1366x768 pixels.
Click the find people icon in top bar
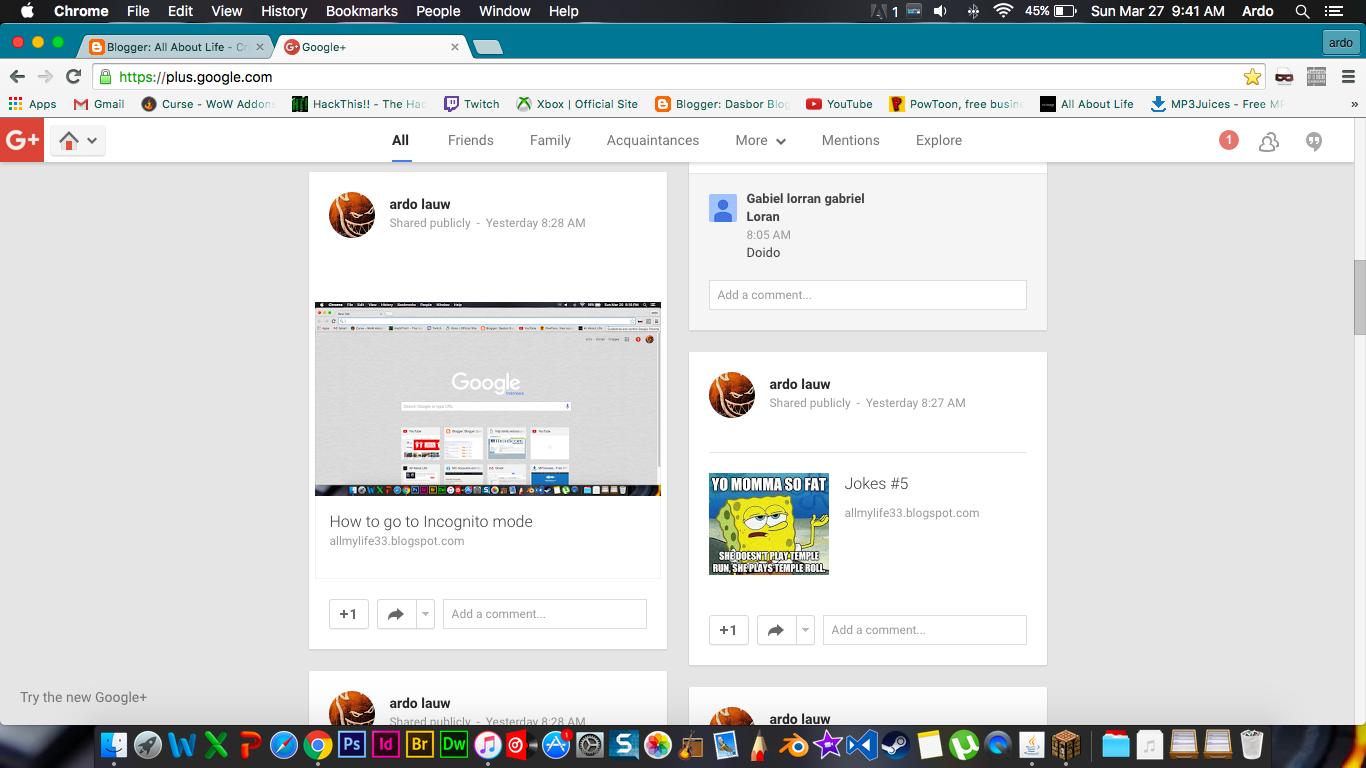coord(1268,141)
